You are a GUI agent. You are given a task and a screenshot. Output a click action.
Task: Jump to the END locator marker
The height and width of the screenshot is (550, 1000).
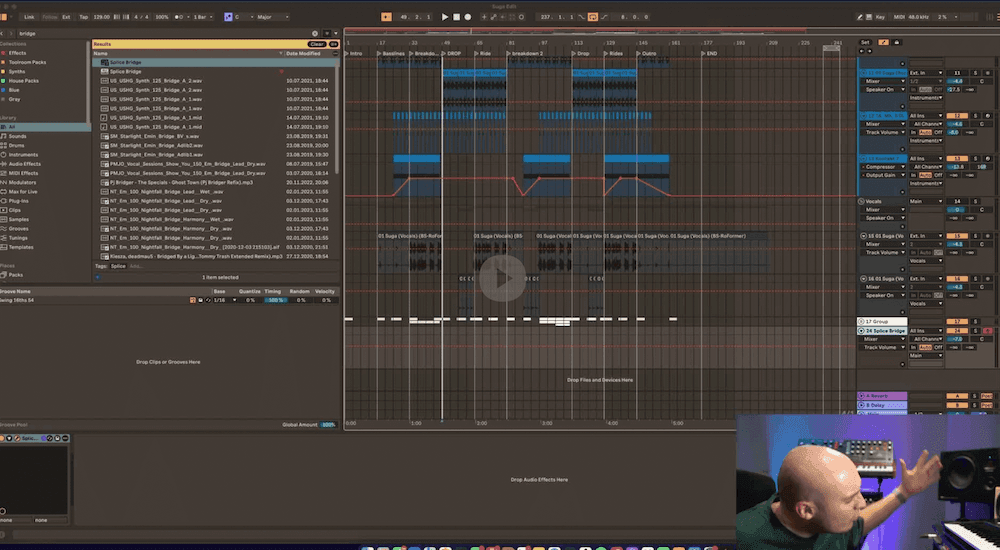(x=709, y=54)
